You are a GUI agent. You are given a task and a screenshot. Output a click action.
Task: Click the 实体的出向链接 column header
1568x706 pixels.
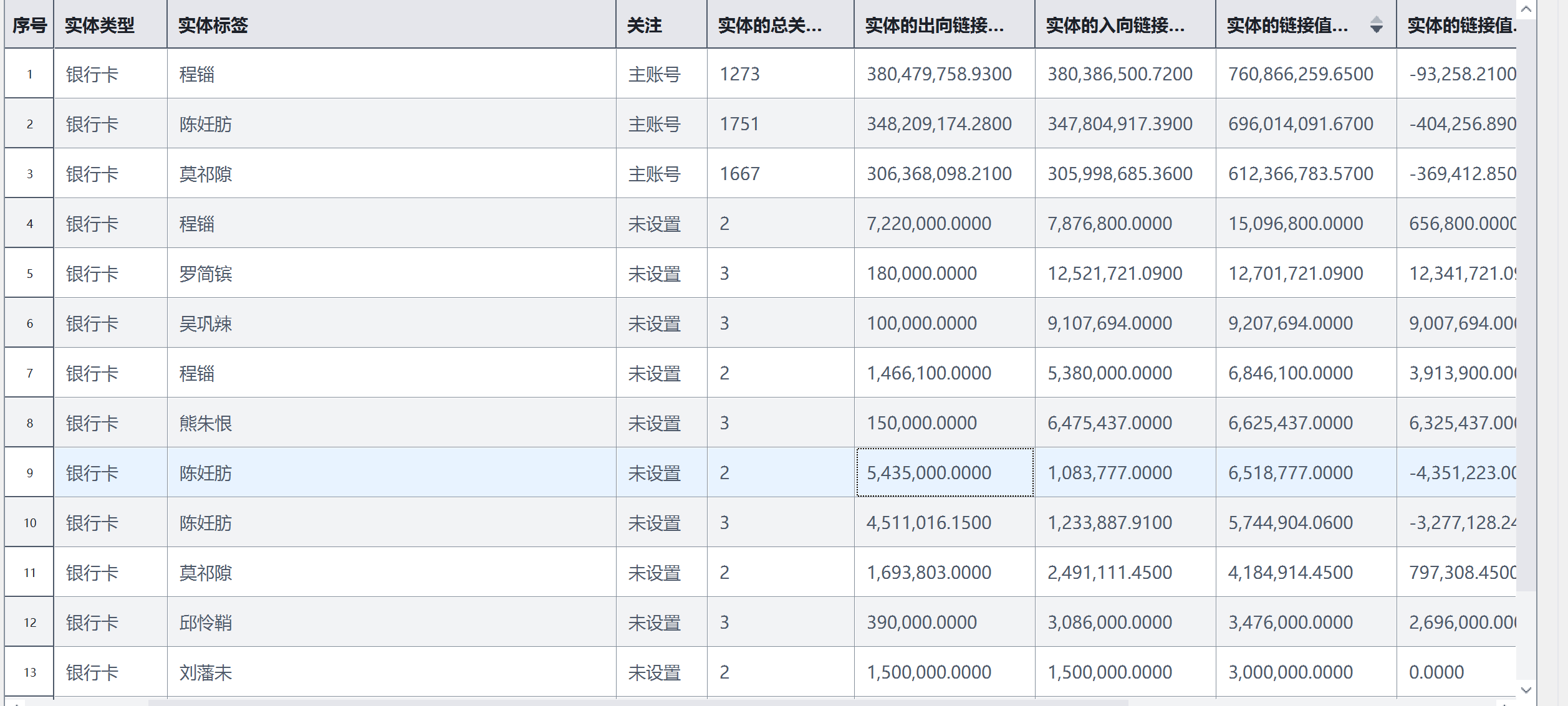click(x=945, y=25)
